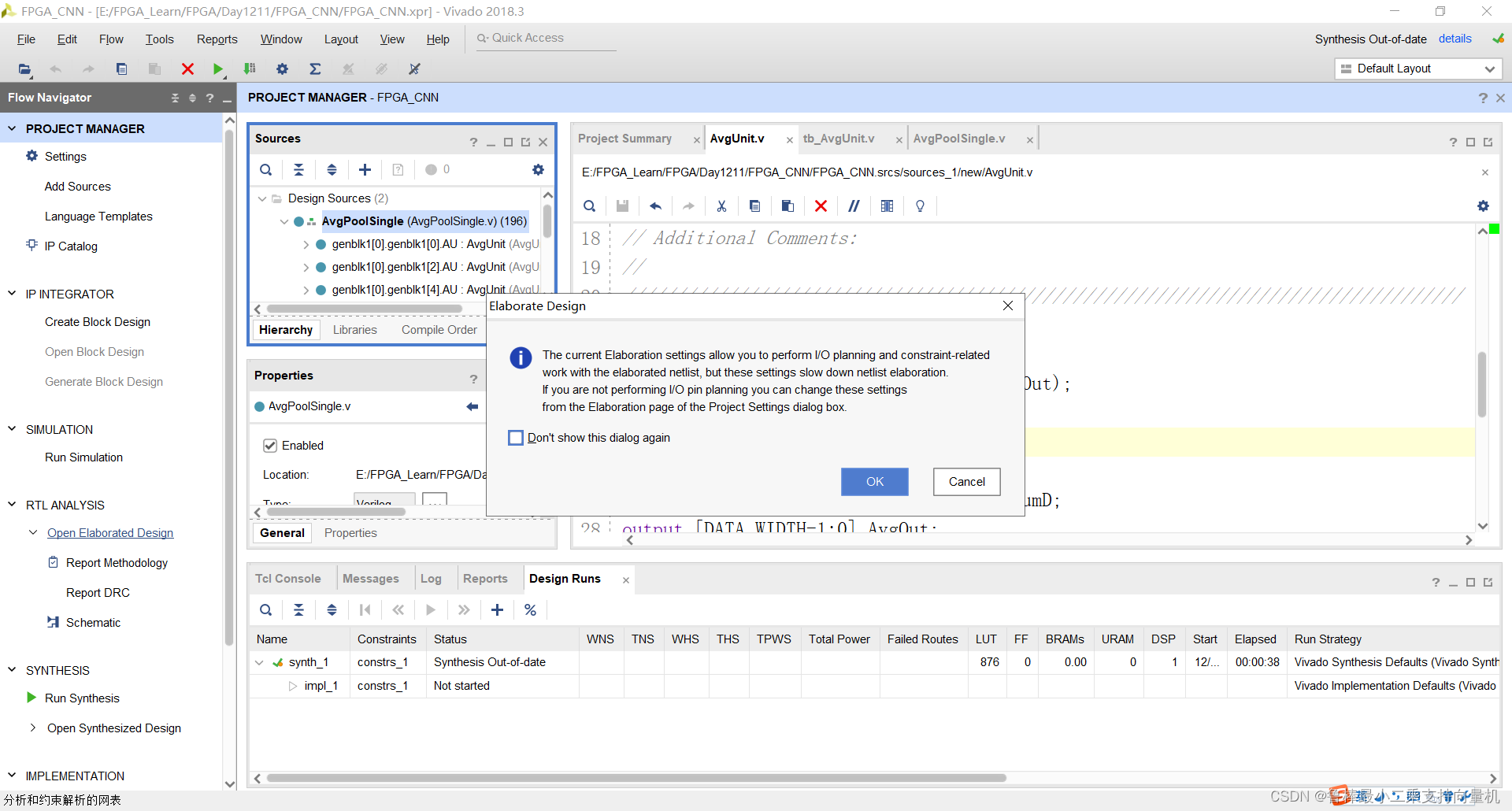Search within the Sources panel
This screenshot has width=1512, height=811.
[x=266, y=169]
